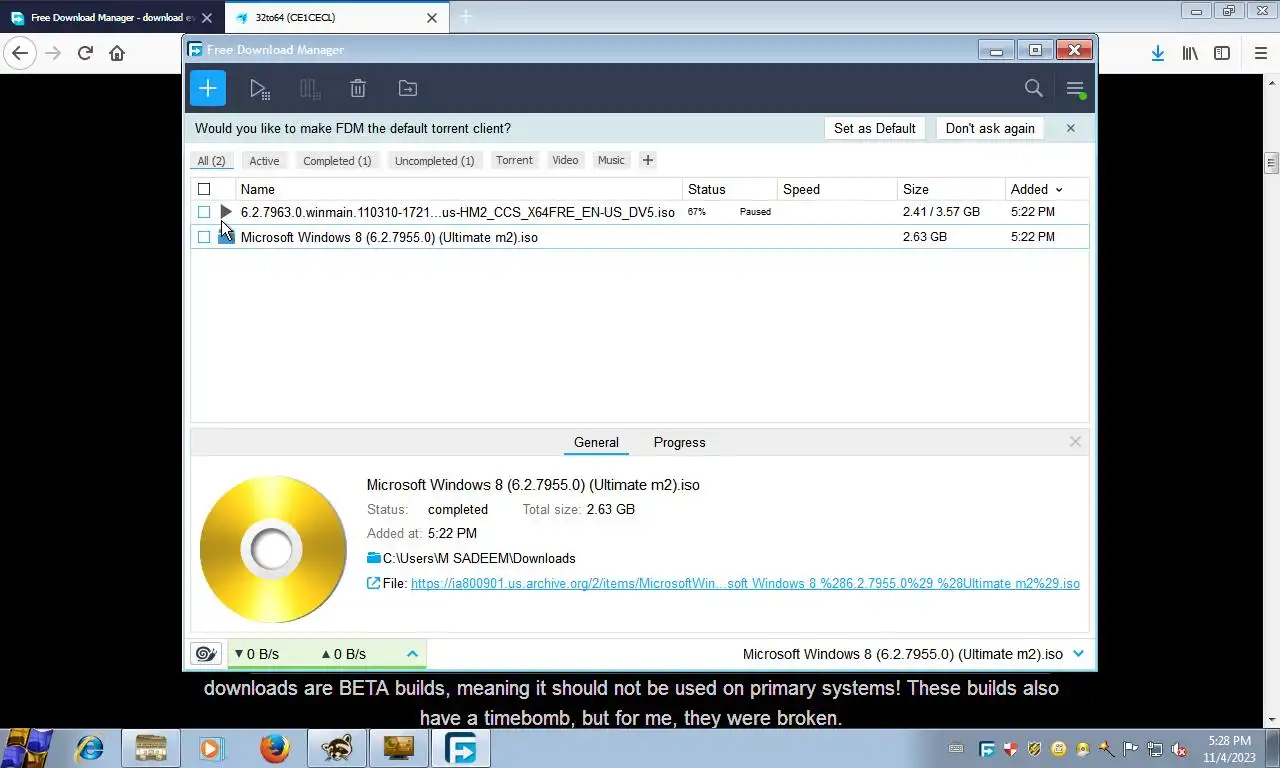Select the Active filter tab
This screenshot has width=1280, height=768.
click(264, 160)
